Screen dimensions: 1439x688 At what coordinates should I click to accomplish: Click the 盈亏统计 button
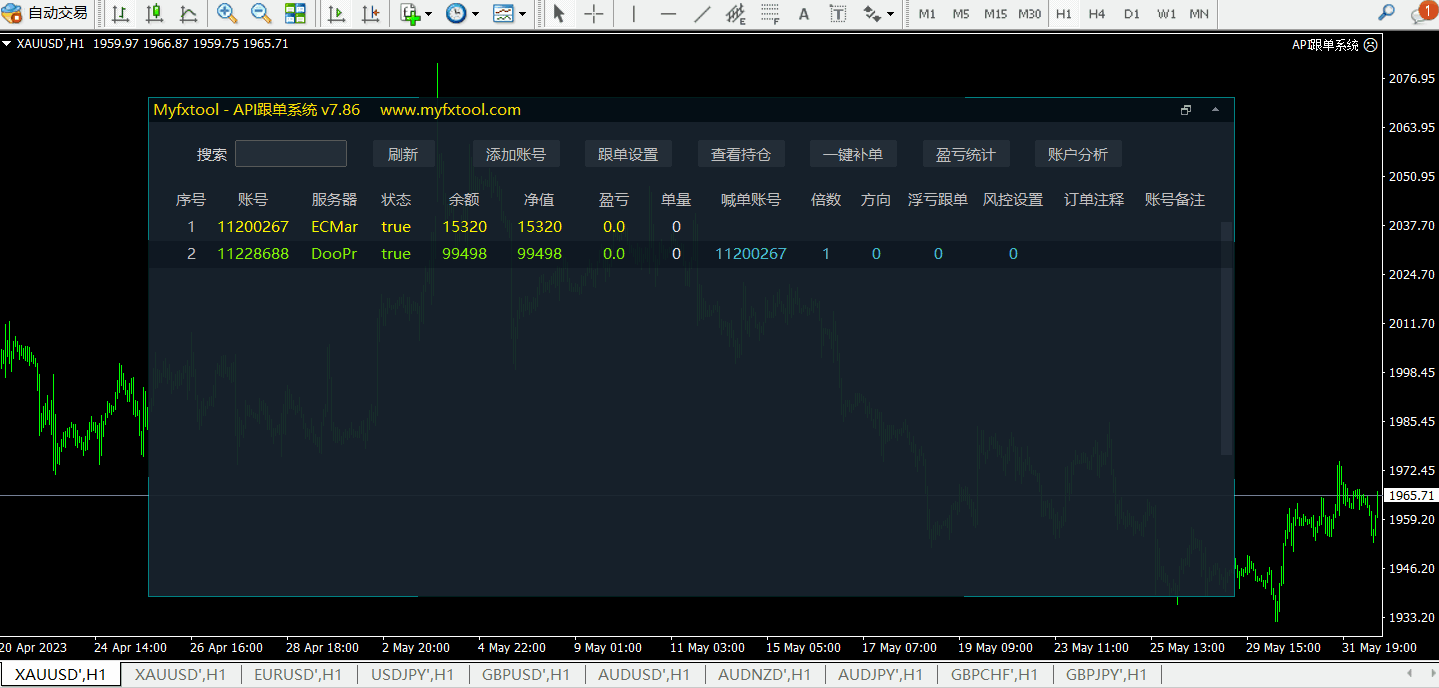[966, 154]
